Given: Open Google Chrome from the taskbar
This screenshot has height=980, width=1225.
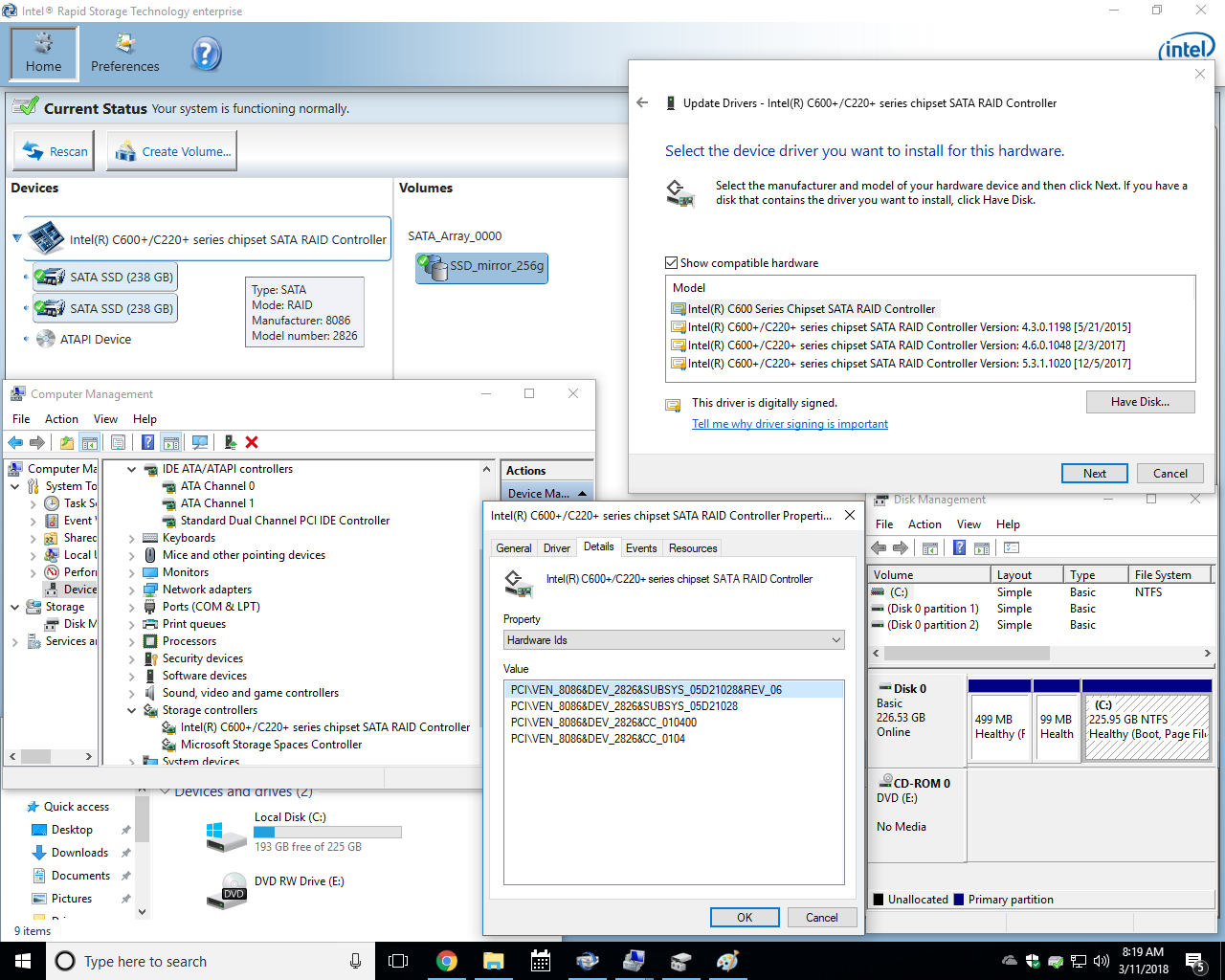Looking at the screenshot, I should 447,961.
